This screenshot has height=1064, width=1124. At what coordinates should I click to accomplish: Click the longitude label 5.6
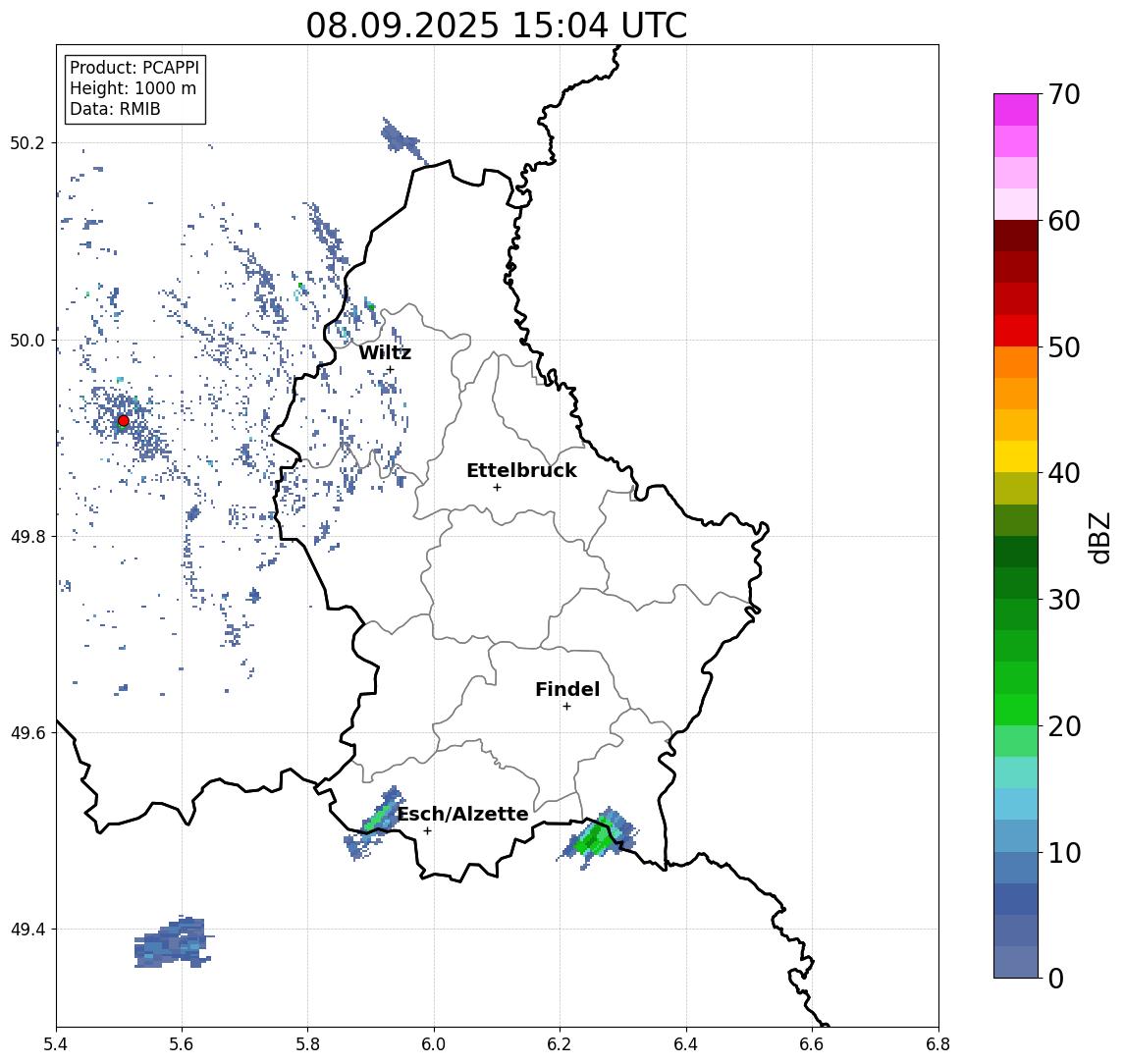182,1044
